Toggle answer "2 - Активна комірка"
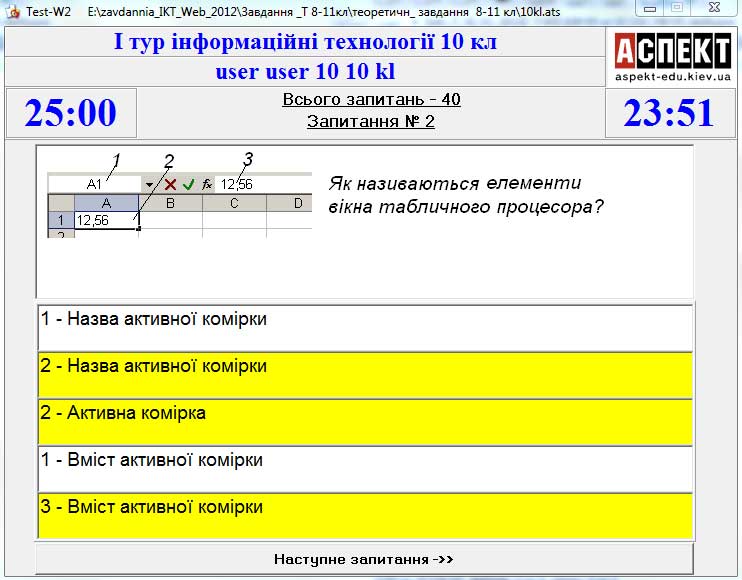 click(364, 421)
